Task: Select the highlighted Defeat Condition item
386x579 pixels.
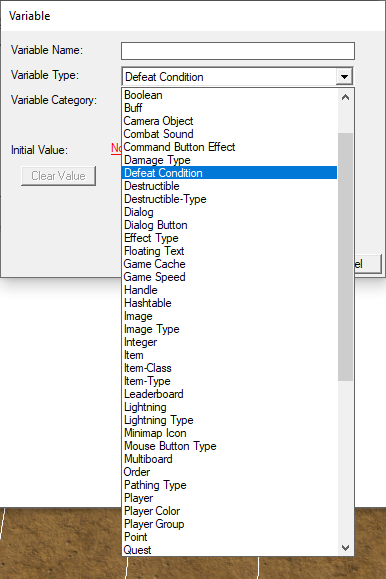Action: coord(229,173)
